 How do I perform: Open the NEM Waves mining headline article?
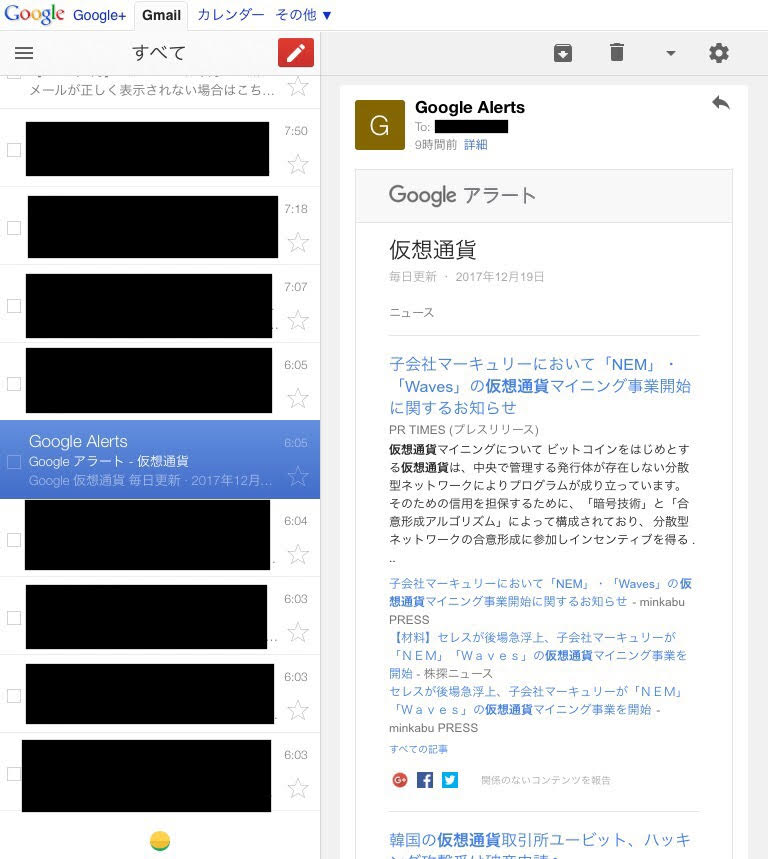coord(540,386)
